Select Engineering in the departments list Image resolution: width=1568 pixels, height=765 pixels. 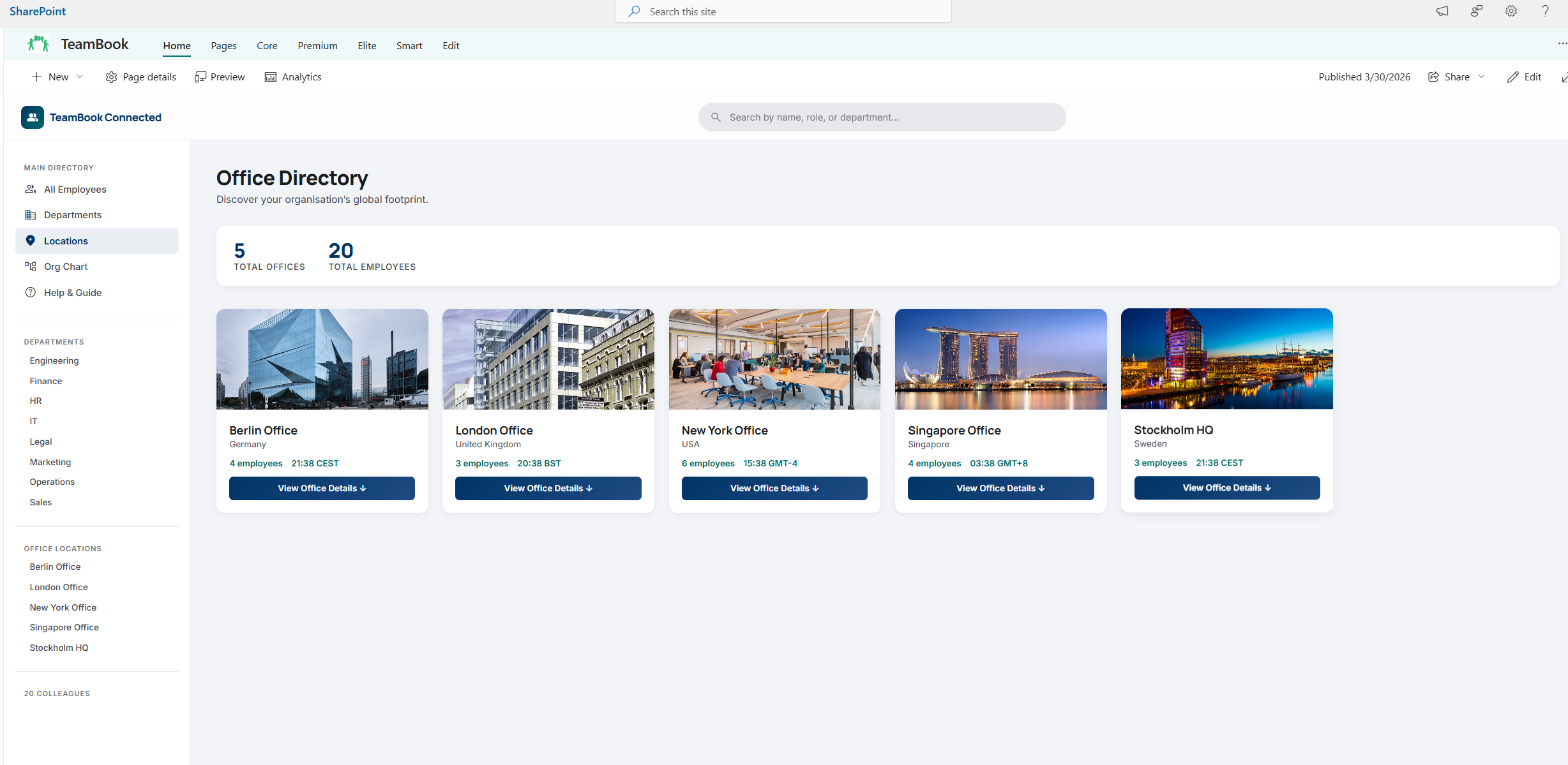tap(54, 360)
